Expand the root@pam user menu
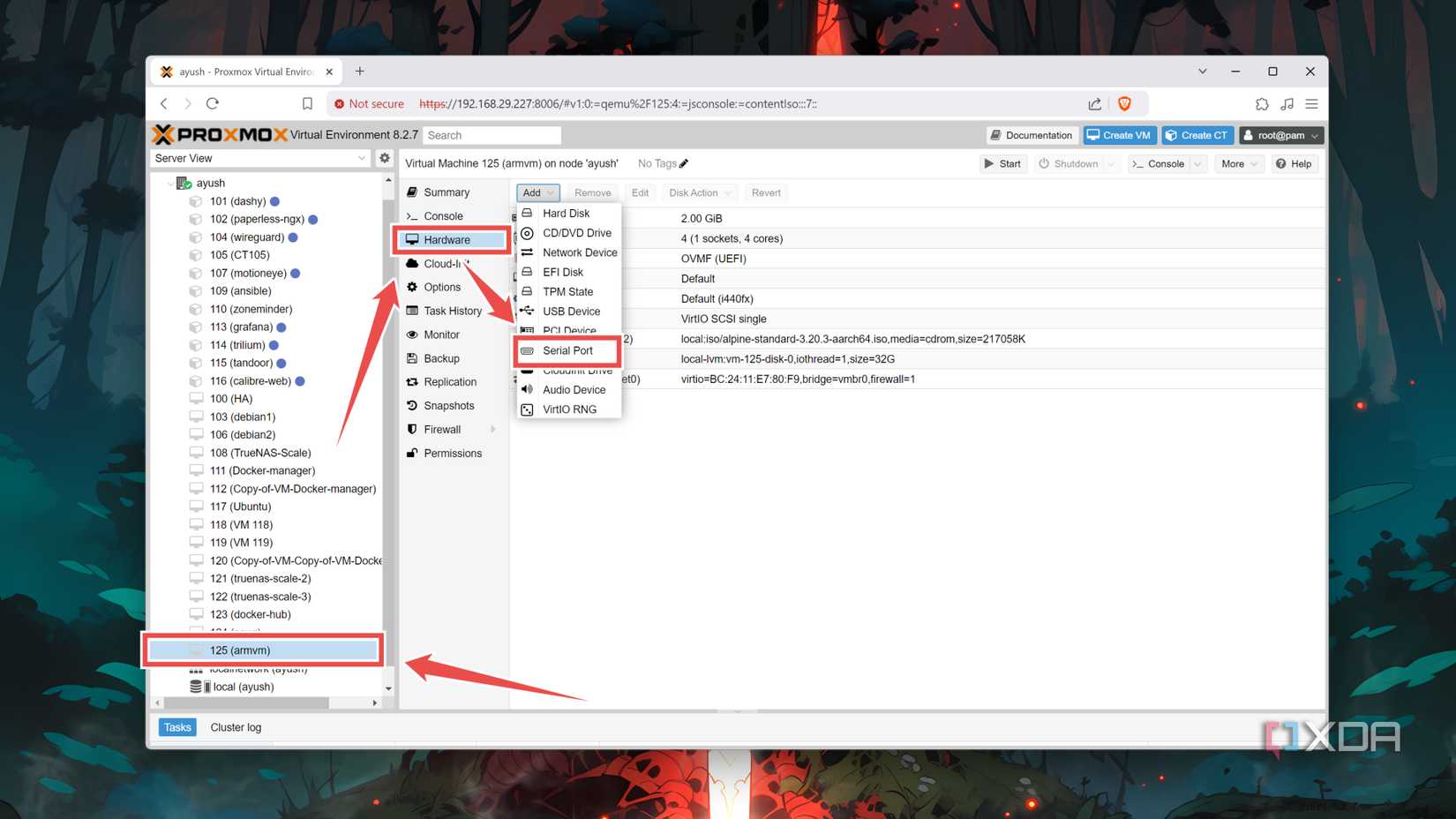 pos(1281,135)
